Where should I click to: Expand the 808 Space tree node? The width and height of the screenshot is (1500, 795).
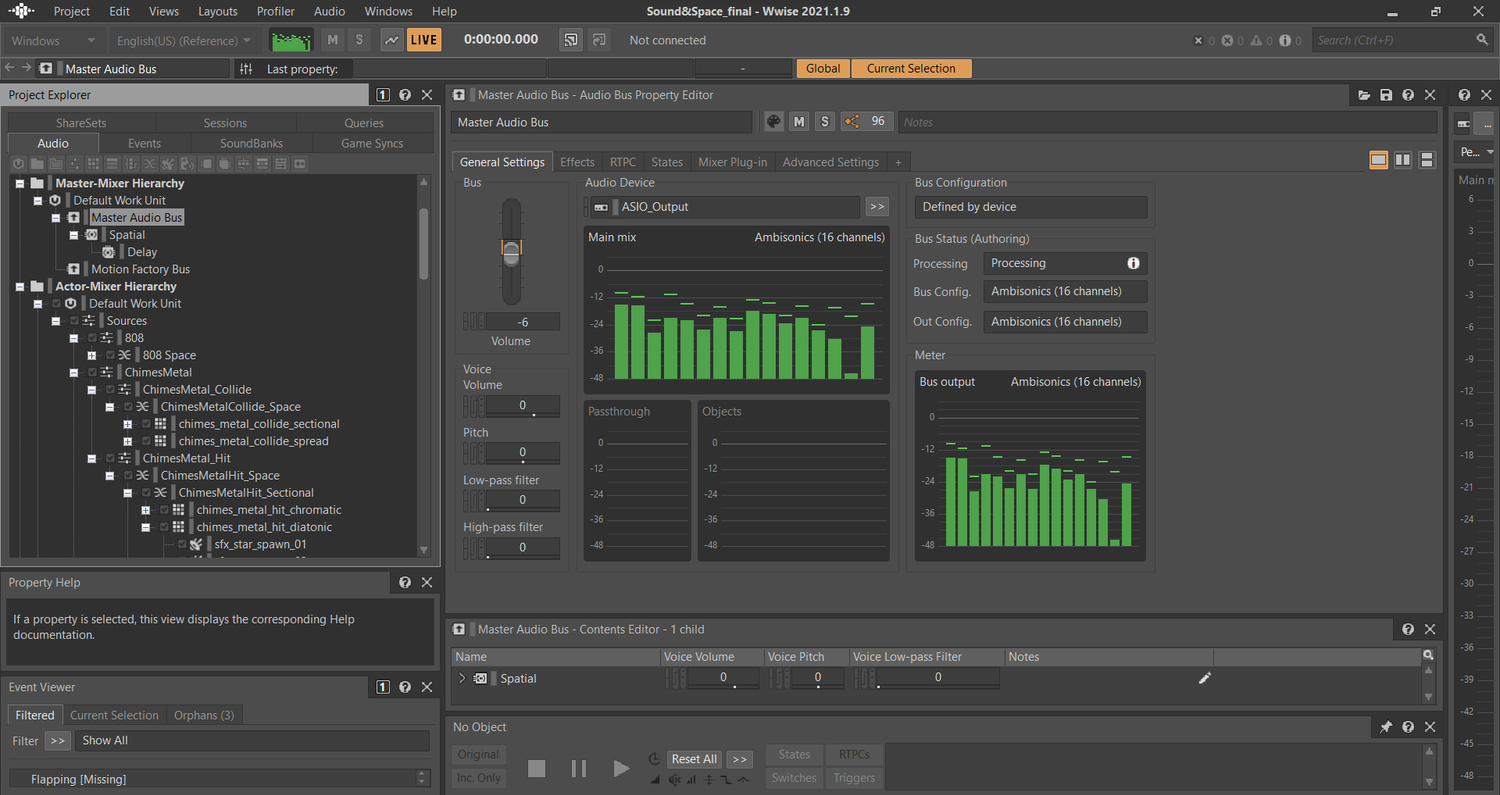(x=91, y=355)
